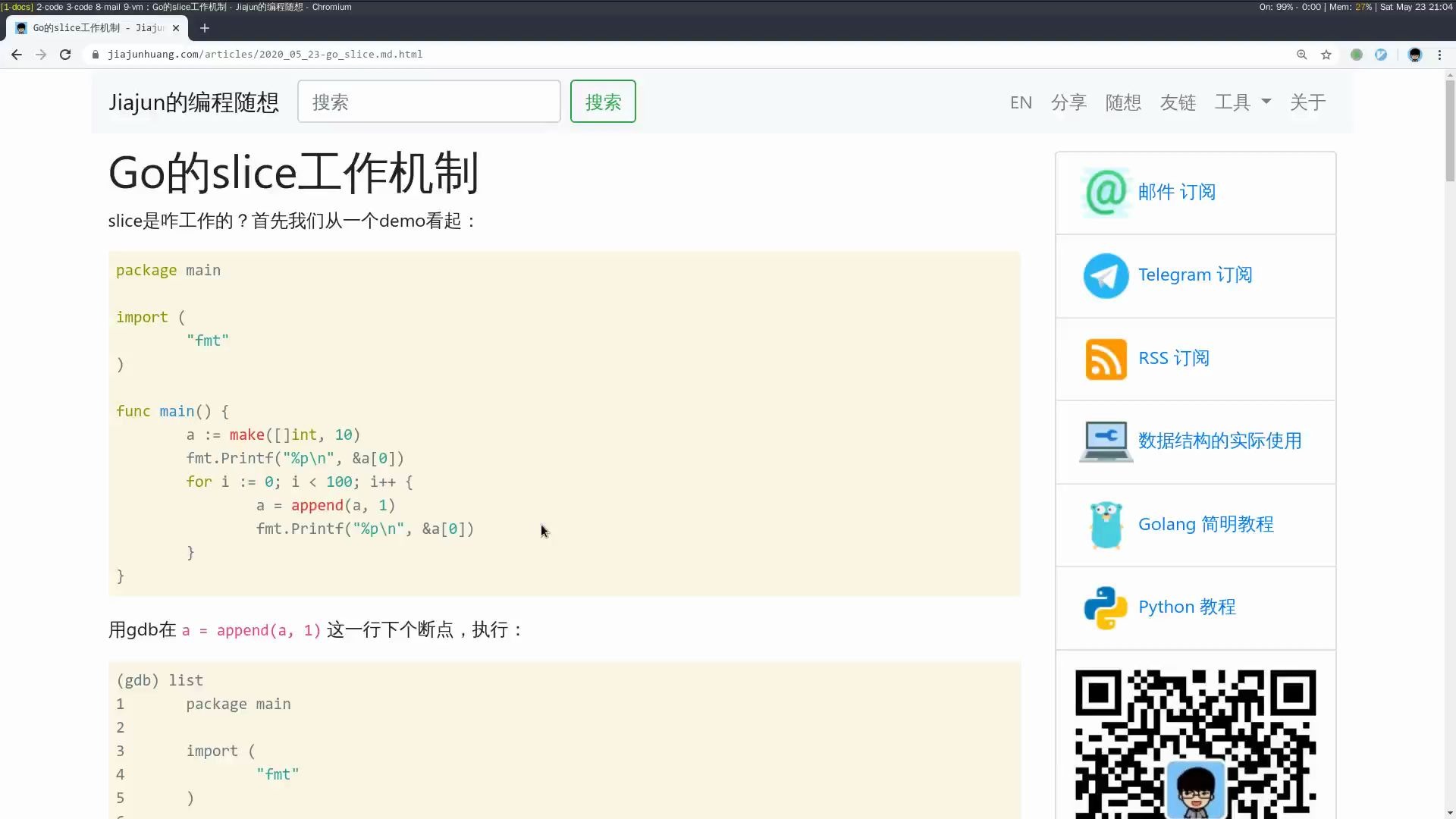
Task: Open the 分享 nav item
Action: pos(1068,102)
